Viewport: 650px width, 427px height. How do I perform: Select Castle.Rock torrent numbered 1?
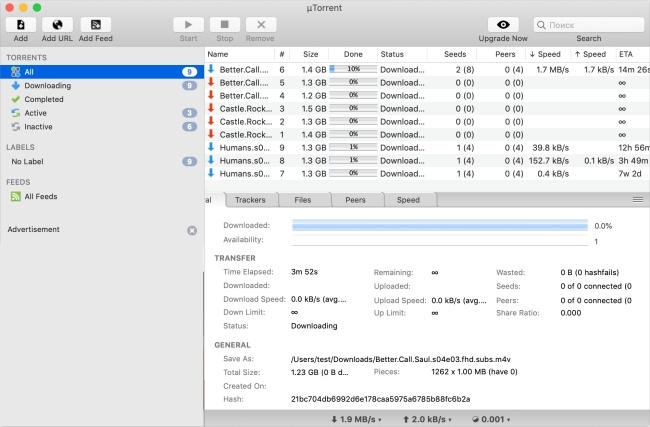click(427, 134)
